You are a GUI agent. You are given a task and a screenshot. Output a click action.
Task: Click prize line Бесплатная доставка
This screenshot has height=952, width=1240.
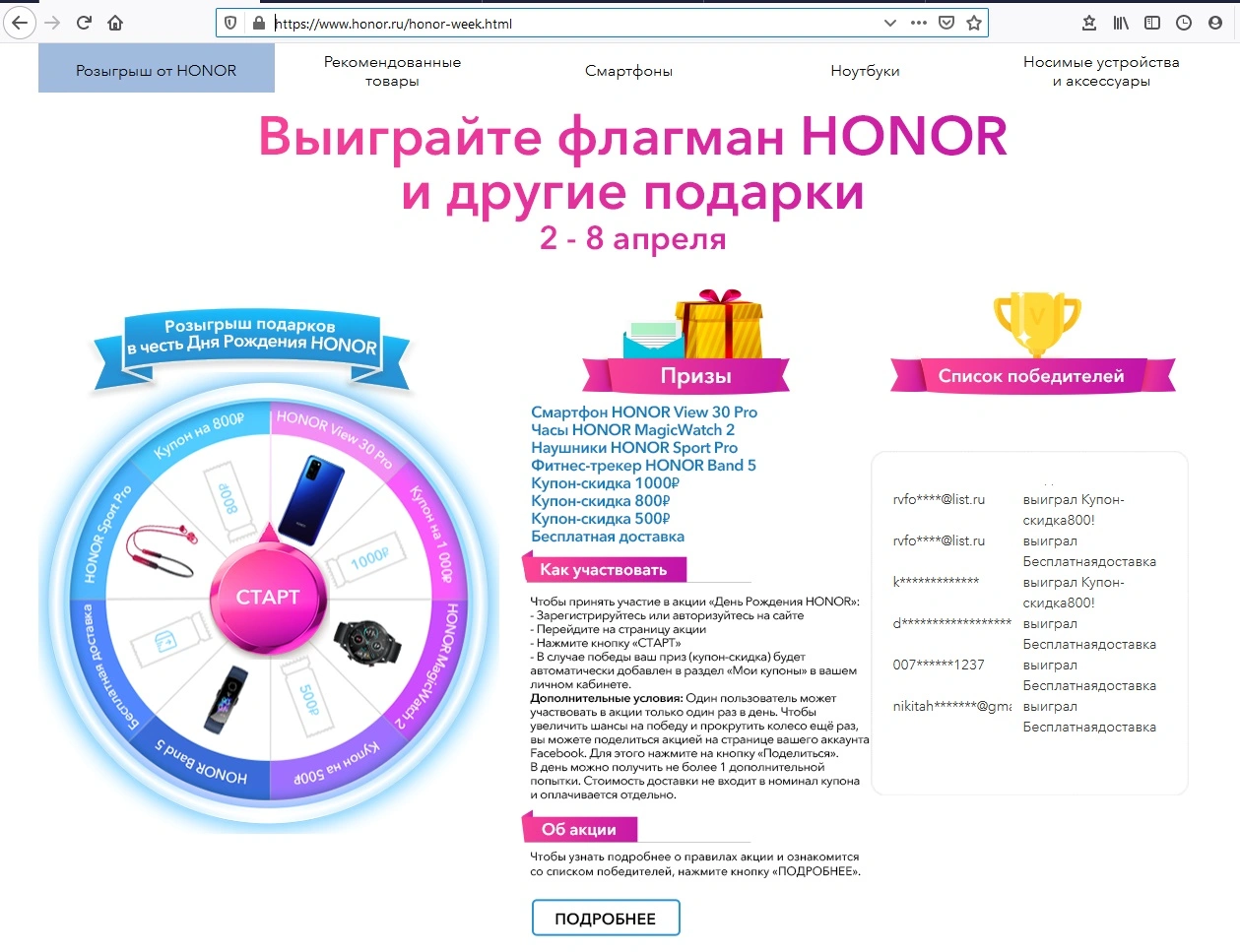point(608,537)
